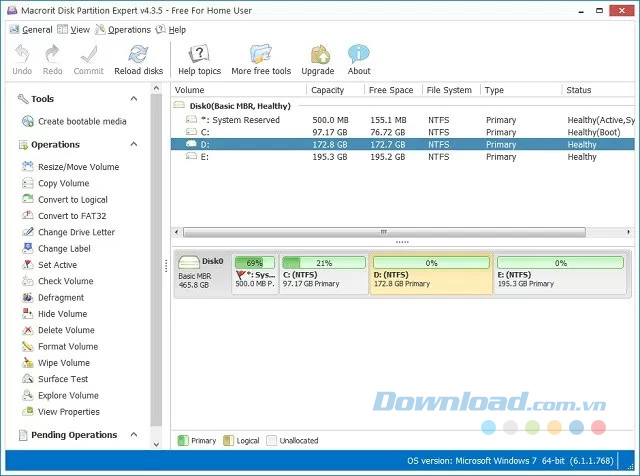This screenshot has height=476, width=640.
Task: Open Change Label operation
Action: pos(56,249)
